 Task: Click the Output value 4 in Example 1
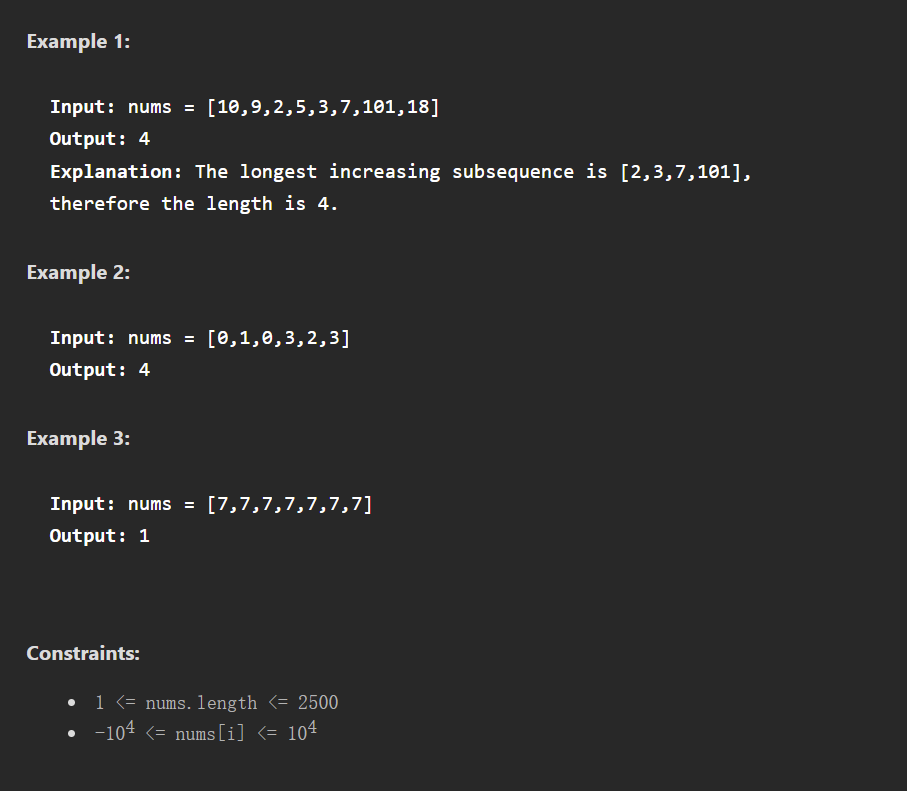(144, 139)
